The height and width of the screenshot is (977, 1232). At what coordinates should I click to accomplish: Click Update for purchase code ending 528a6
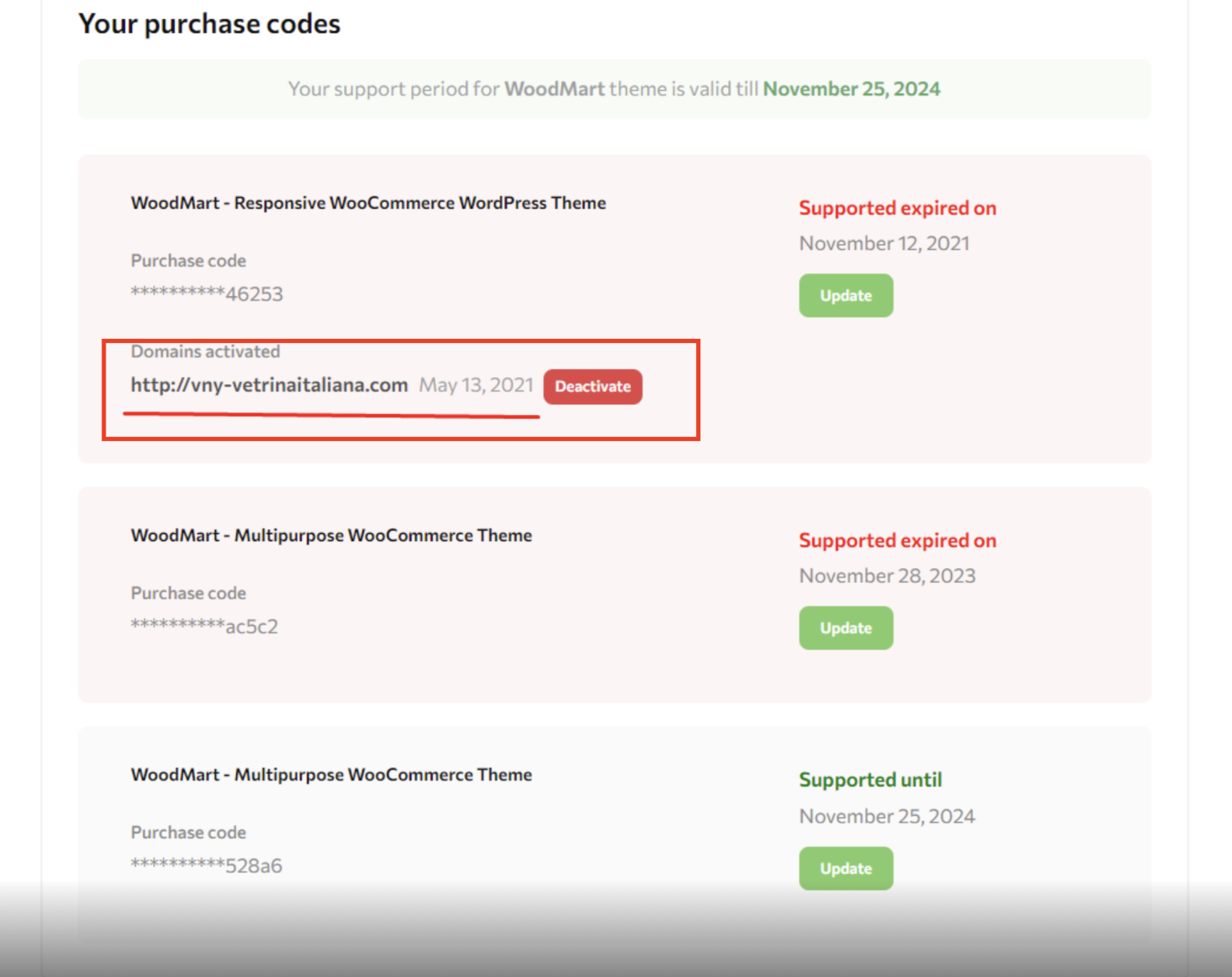846,869
